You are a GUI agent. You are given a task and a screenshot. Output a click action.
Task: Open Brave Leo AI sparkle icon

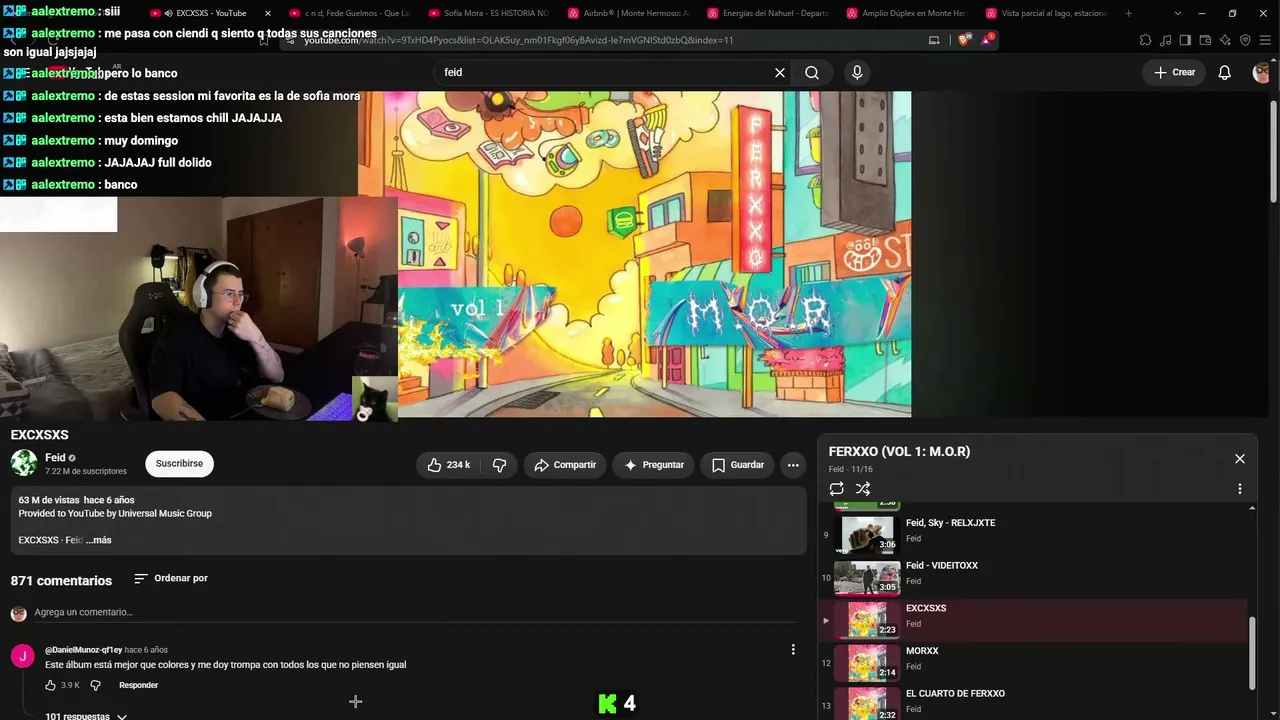1225,40
